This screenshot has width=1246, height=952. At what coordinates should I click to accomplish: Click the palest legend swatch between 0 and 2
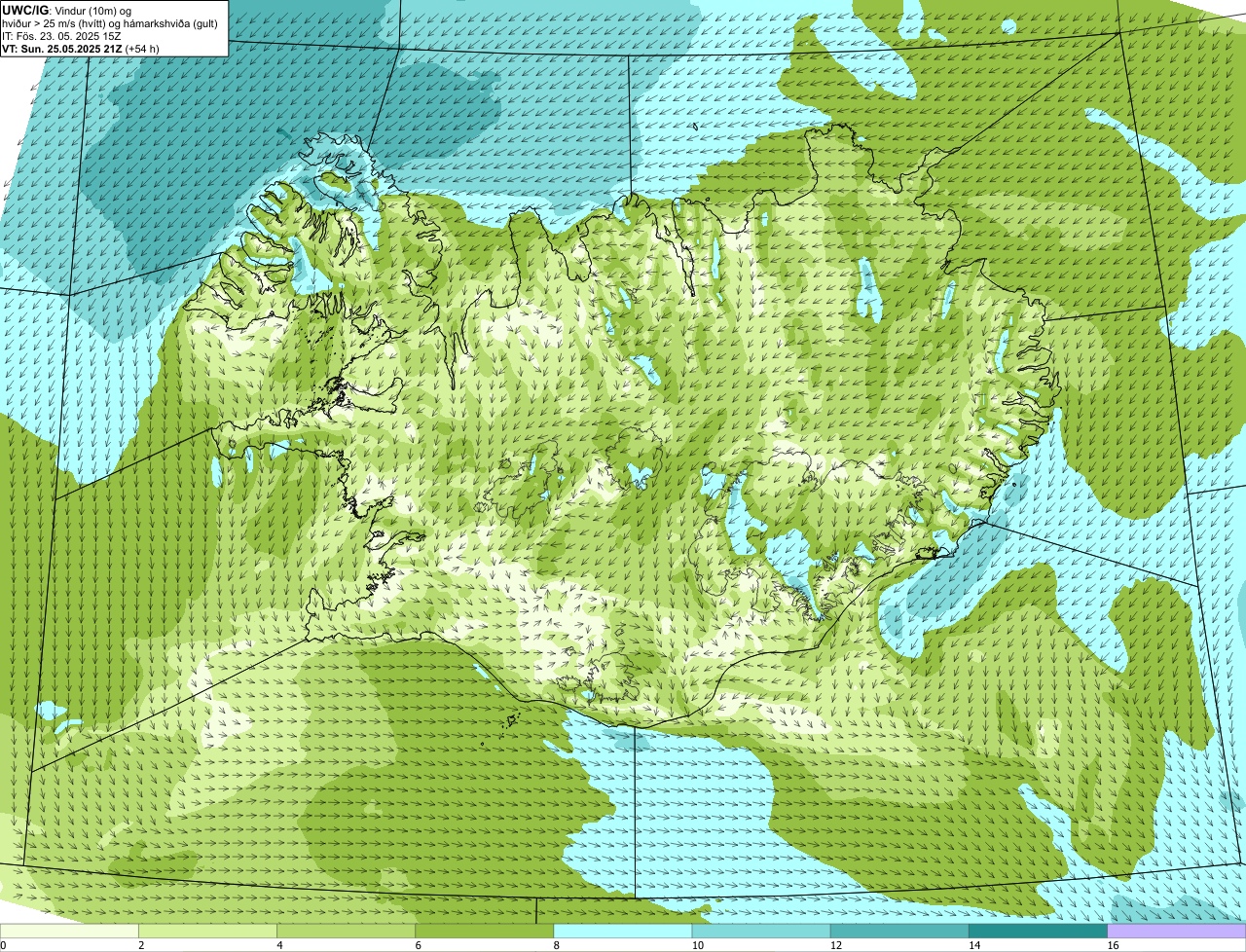tap(70, 932)
